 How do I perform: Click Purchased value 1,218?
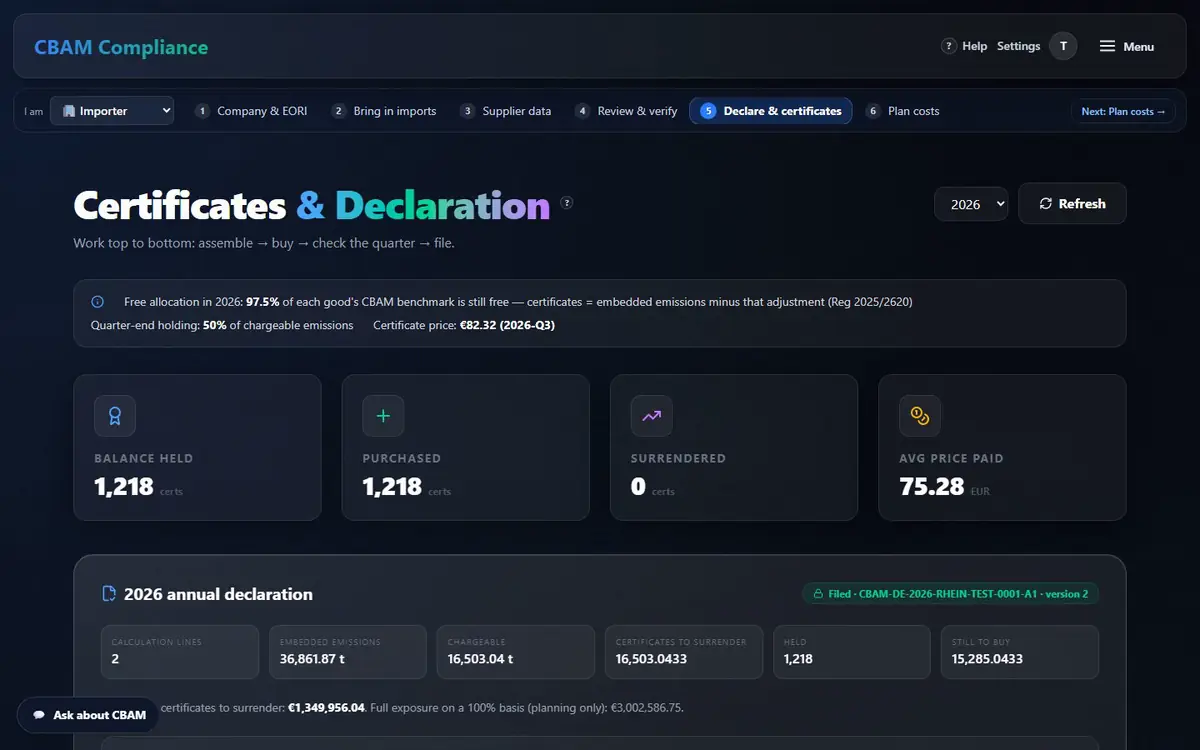coord(392,487)
